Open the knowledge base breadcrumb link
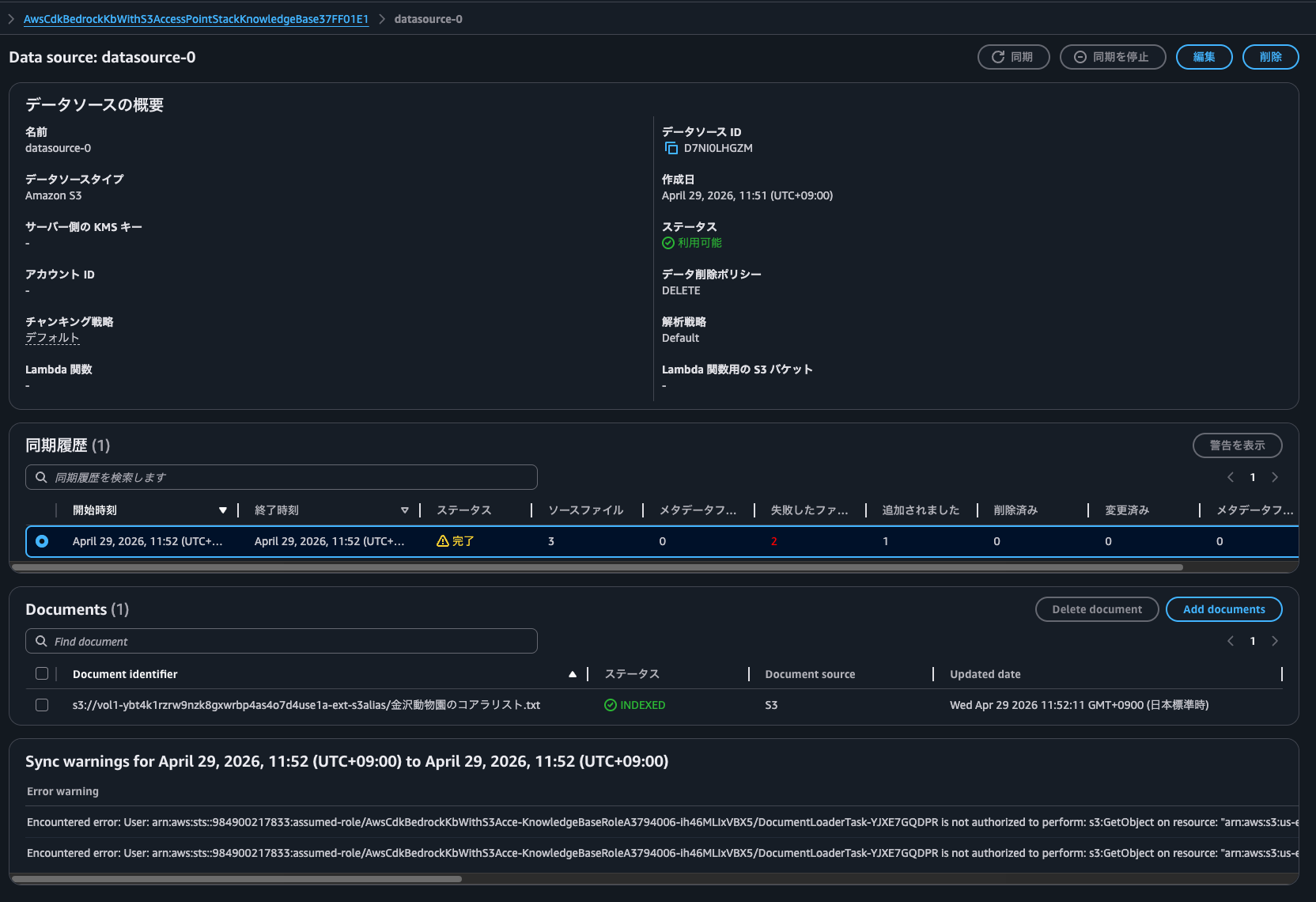1316x902 pixels. coord(195,19)
